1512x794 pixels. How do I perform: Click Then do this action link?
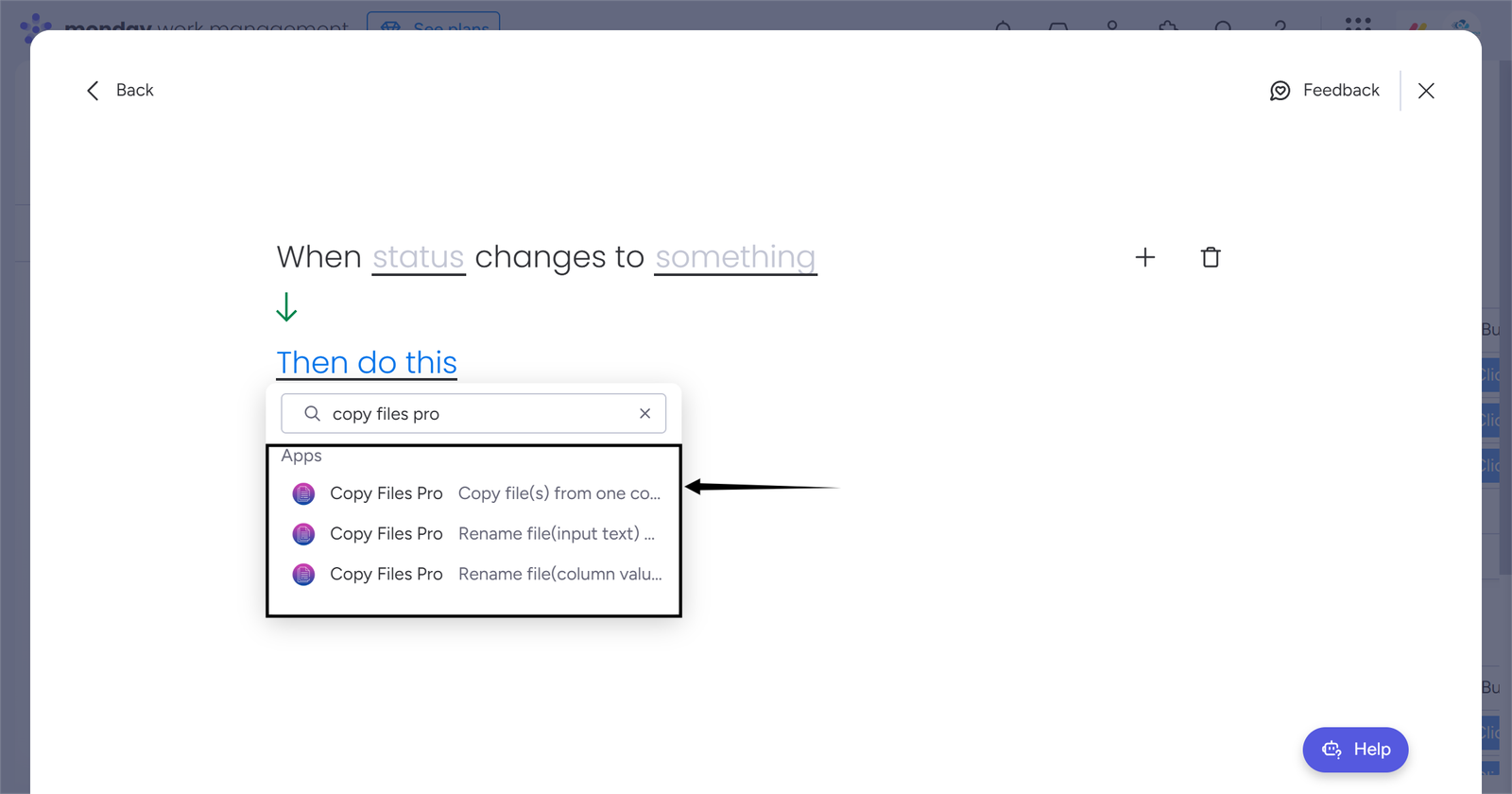coord(367,363)
